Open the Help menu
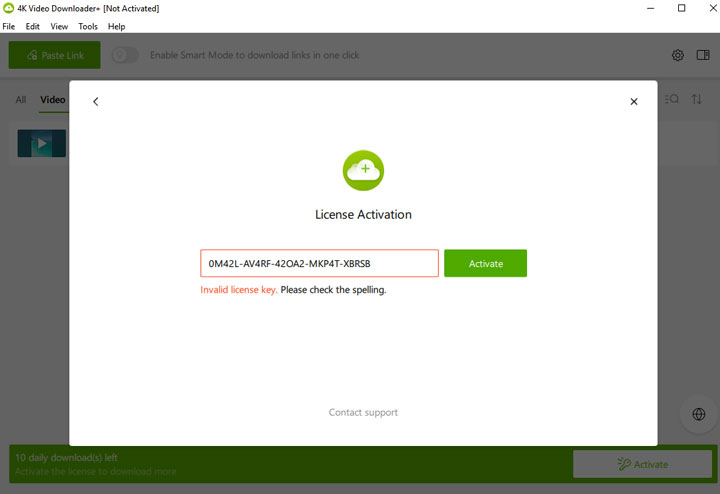Viewport: 720px width, 494px height. coord(117,27)
